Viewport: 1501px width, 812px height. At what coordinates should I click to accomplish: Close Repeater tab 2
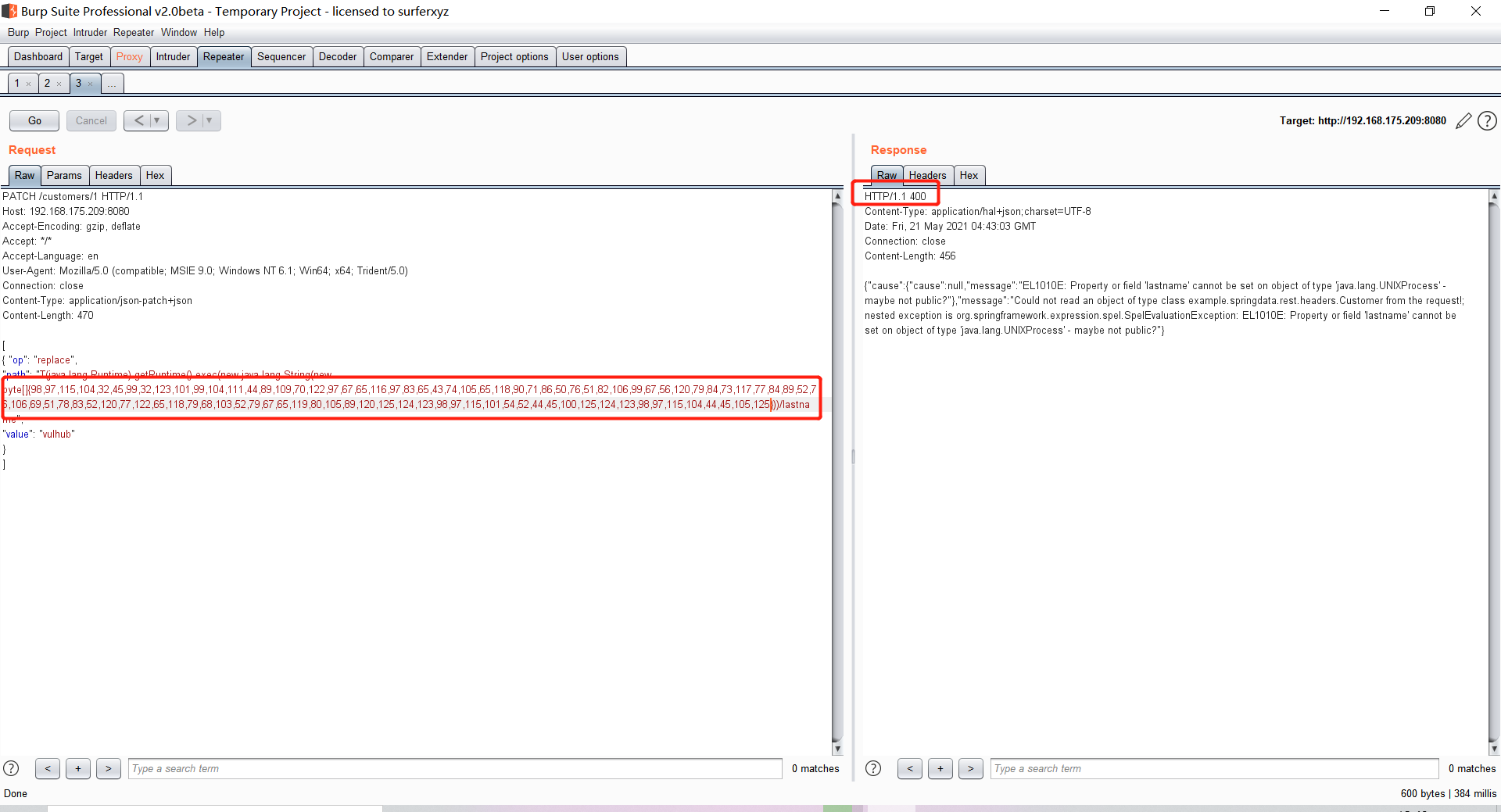click(x=59, y=84)
